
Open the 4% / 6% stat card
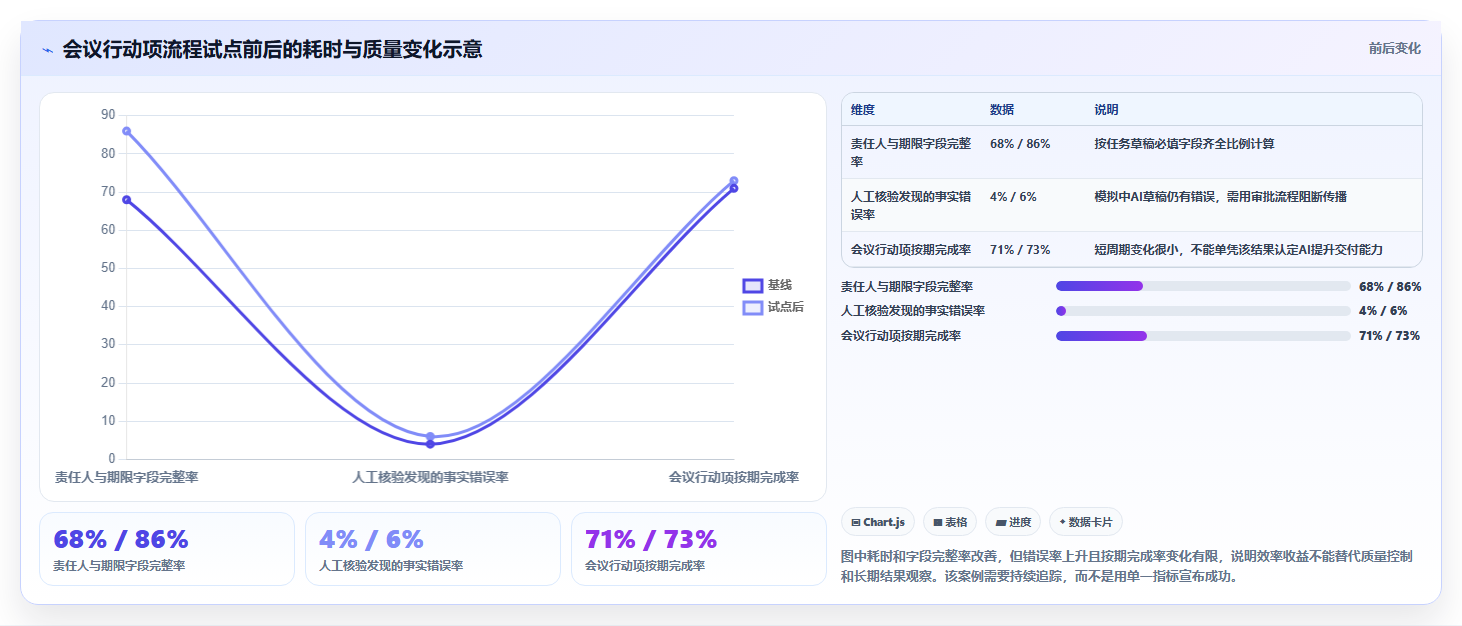coord(433,549)
